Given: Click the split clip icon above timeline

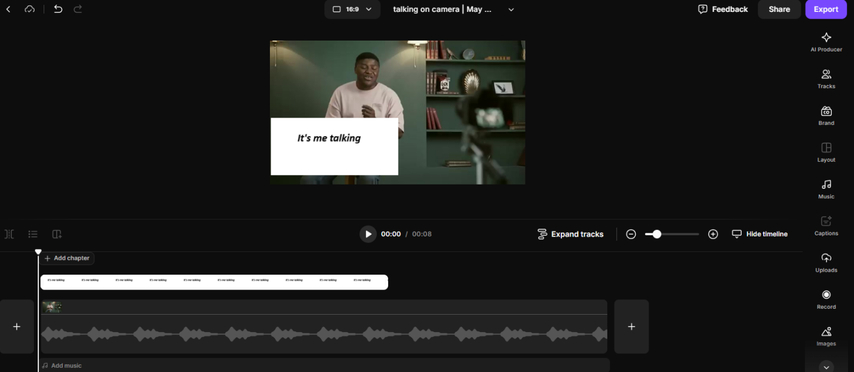Looking at the screenshot, I should point(9,234).
